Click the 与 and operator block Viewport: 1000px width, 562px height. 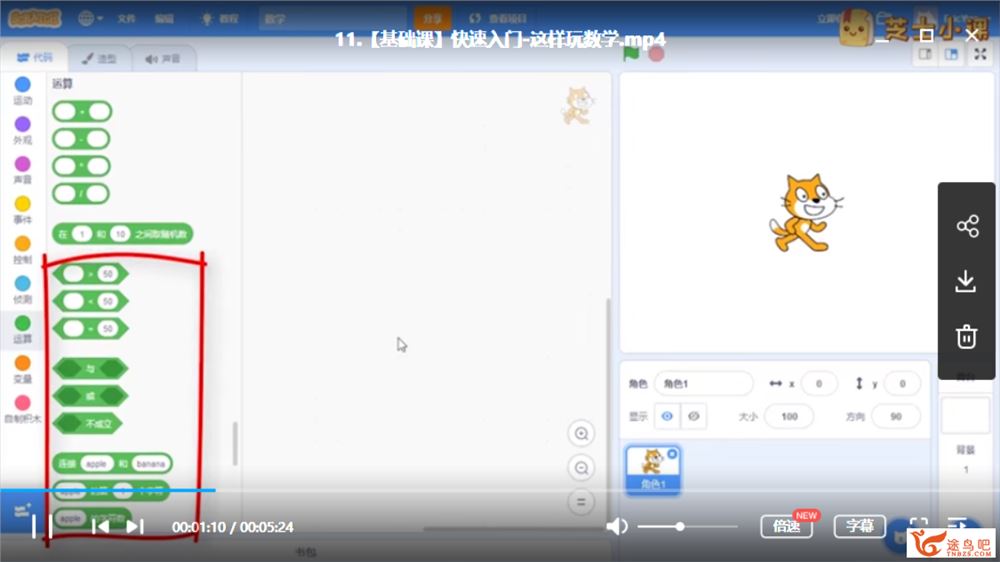pos(91,369)
